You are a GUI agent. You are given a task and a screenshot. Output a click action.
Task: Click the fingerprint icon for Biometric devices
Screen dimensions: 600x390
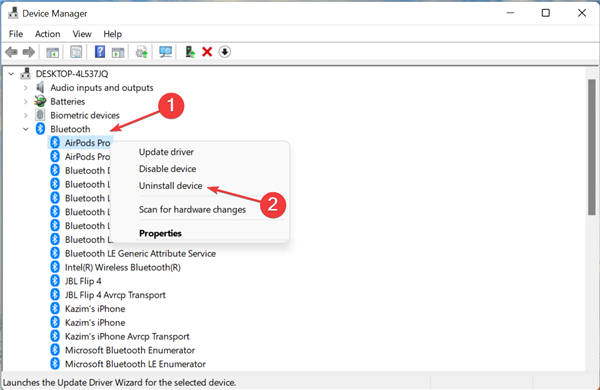[x=40, y=115]
